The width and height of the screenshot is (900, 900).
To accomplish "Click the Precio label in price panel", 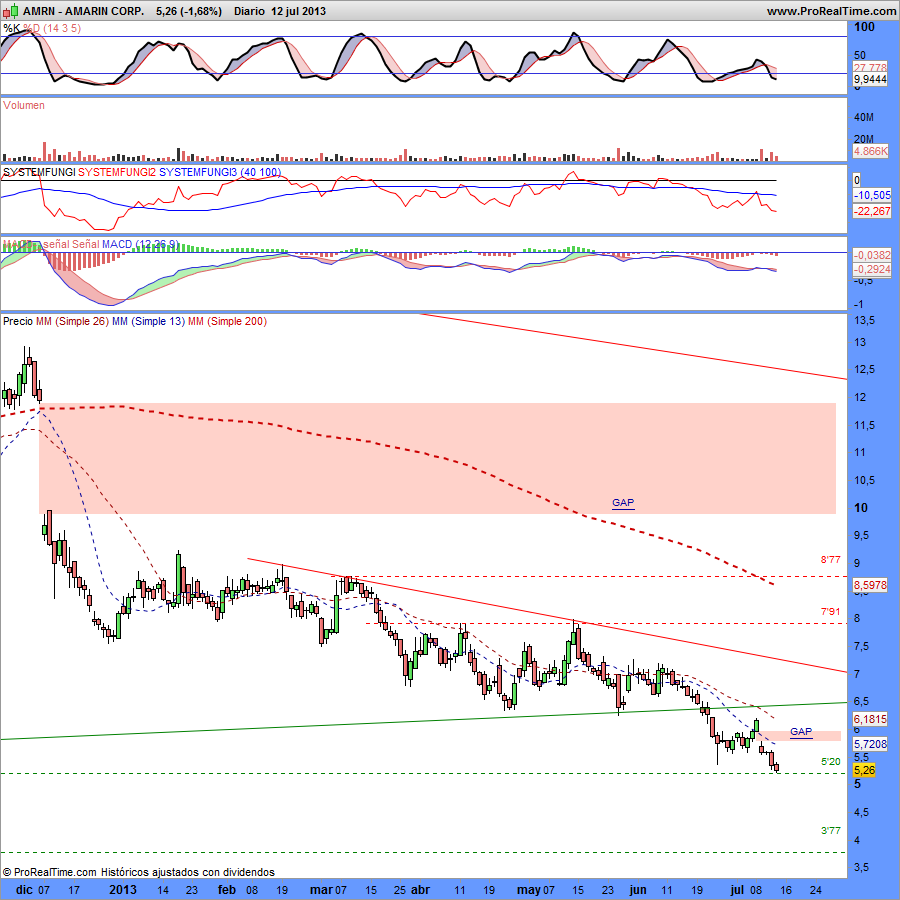I will [x=18, y=321].
